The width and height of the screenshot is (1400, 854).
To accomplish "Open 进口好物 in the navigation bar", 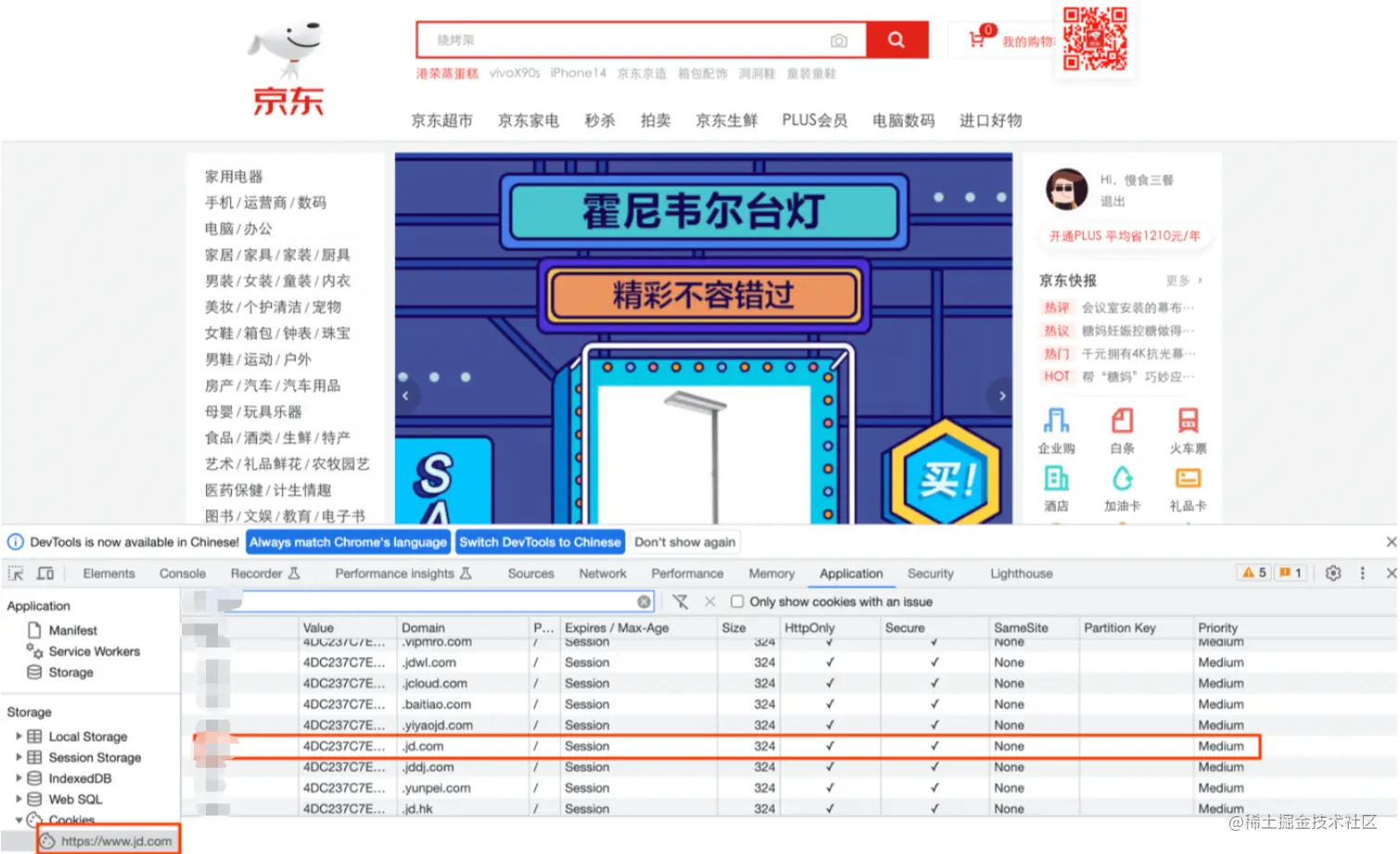I will (991, 121).
